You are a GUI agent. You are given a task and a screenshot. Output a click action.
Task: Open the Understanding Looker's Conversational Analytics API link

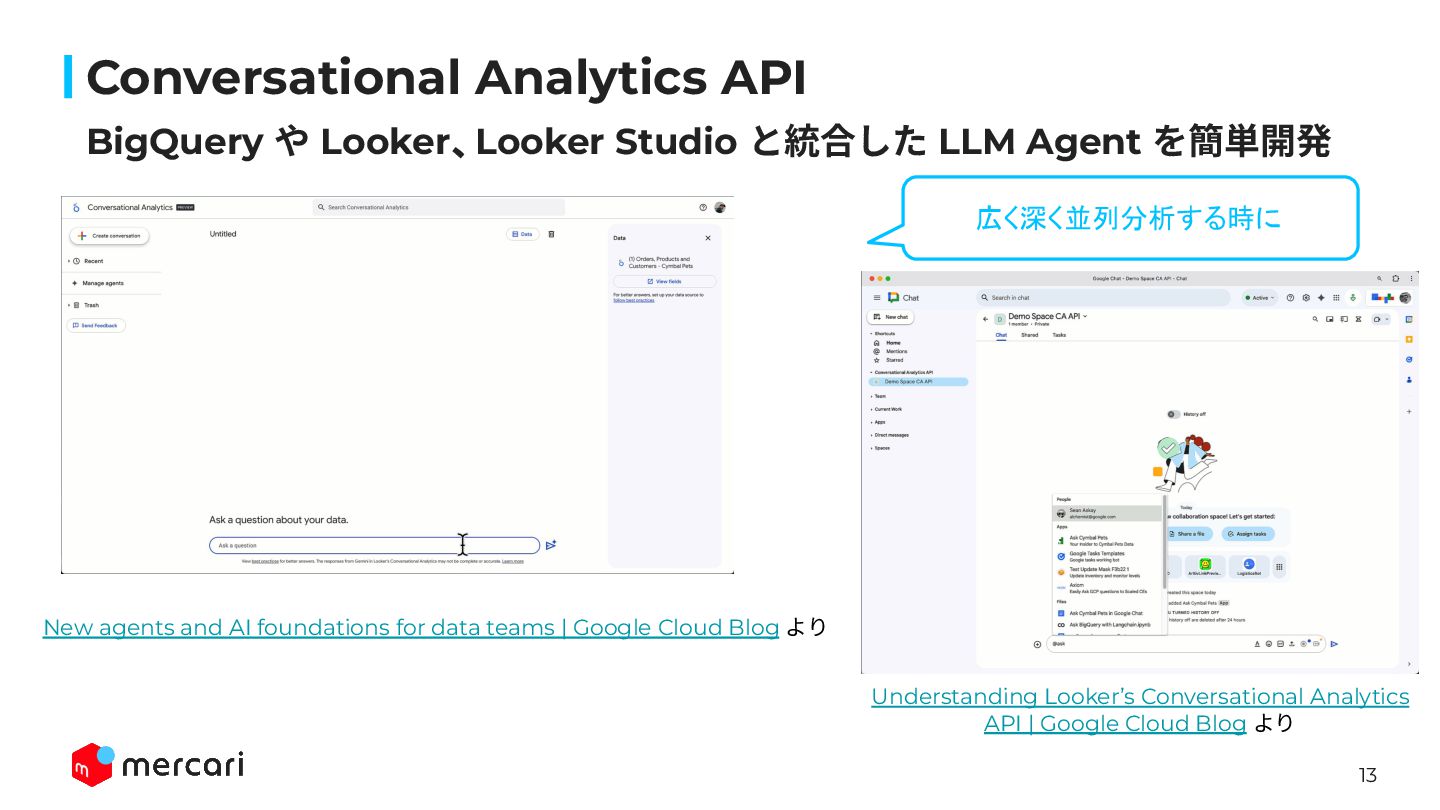(1140, 710)
